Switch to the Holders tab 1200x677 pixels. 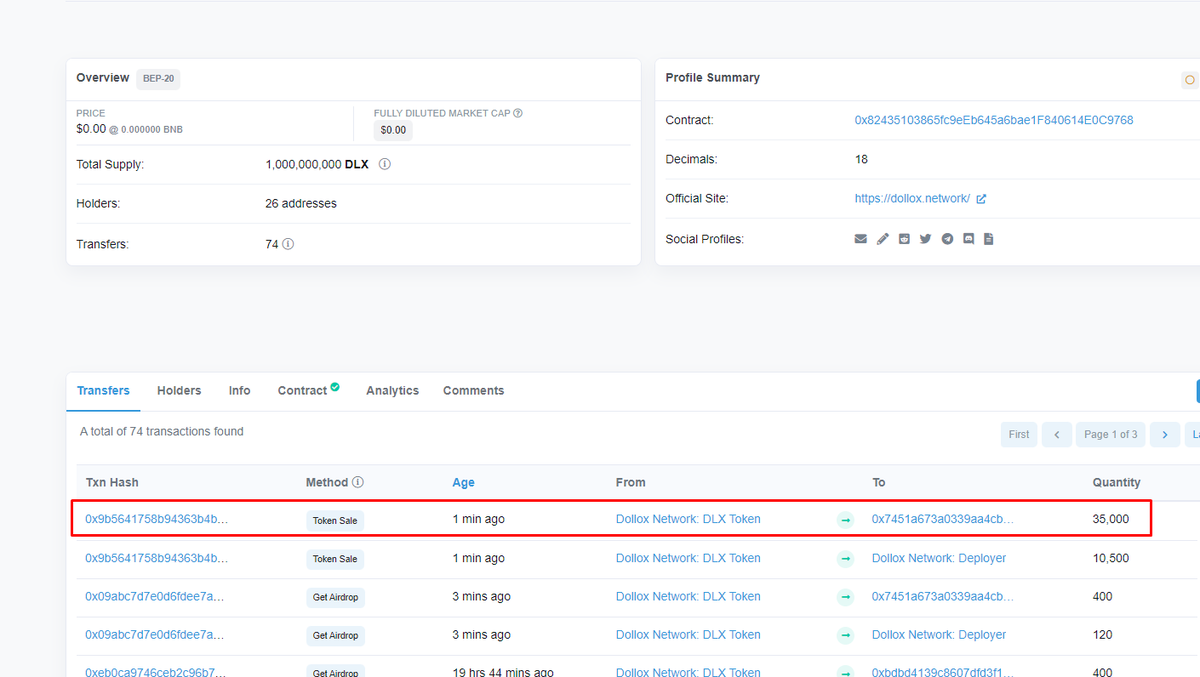coord(179,391)
